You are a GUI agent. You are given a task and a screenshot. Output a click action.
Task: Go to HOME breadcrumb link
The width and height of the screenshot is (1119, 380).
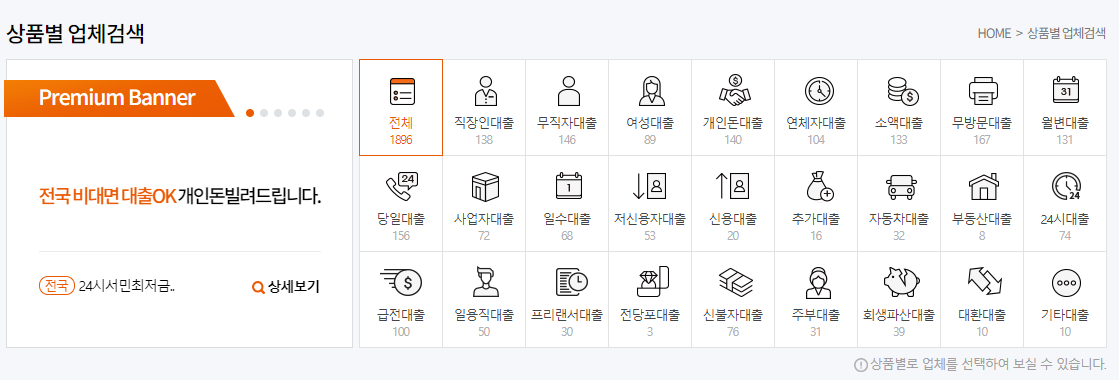(x=994, y=33)
